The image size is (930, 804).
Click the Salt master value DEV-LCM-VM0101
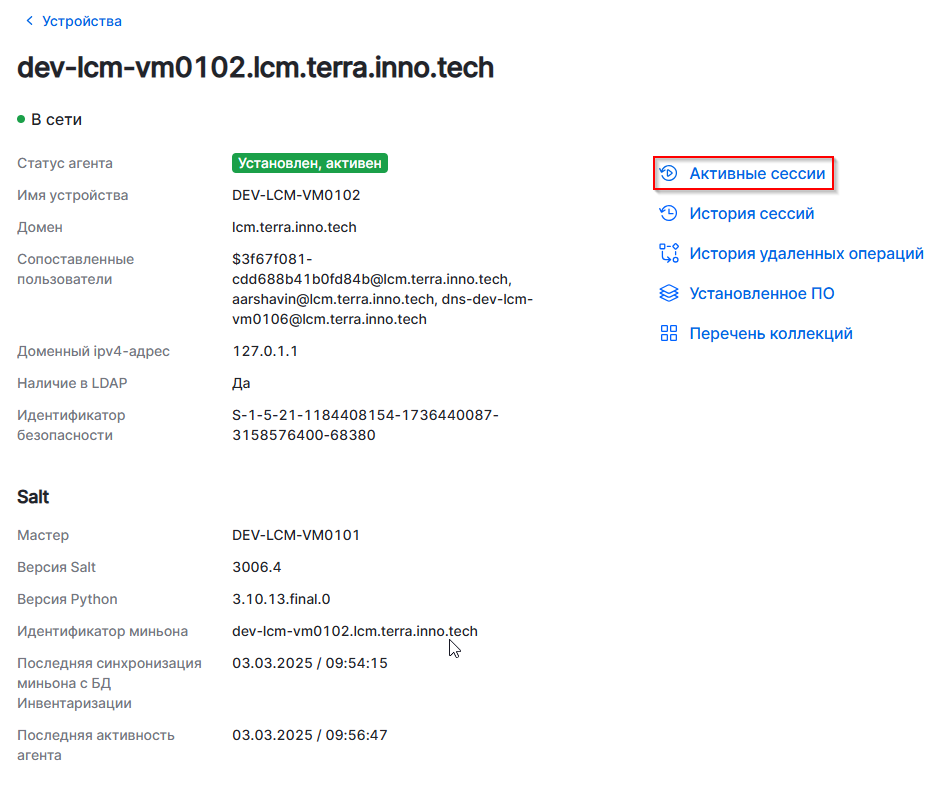coord(295,535)
